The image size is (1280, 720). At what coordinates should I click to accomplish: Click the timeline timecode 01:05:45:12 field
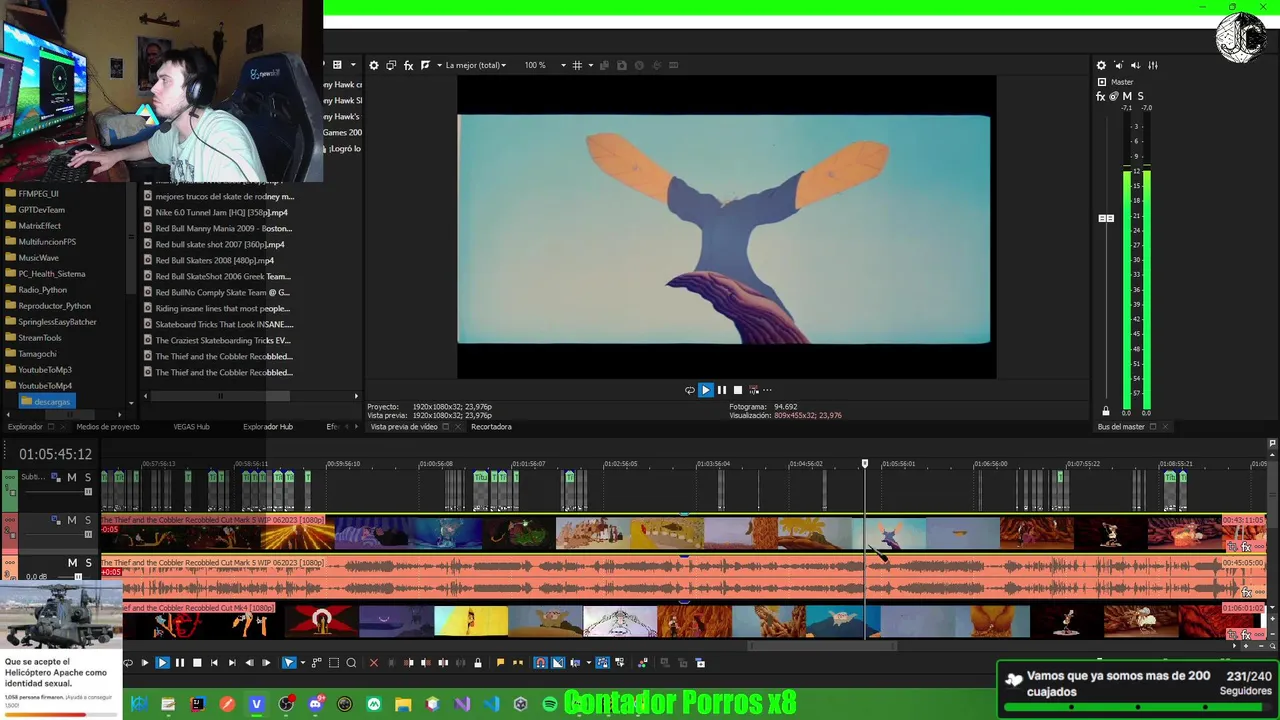point(55,454)
